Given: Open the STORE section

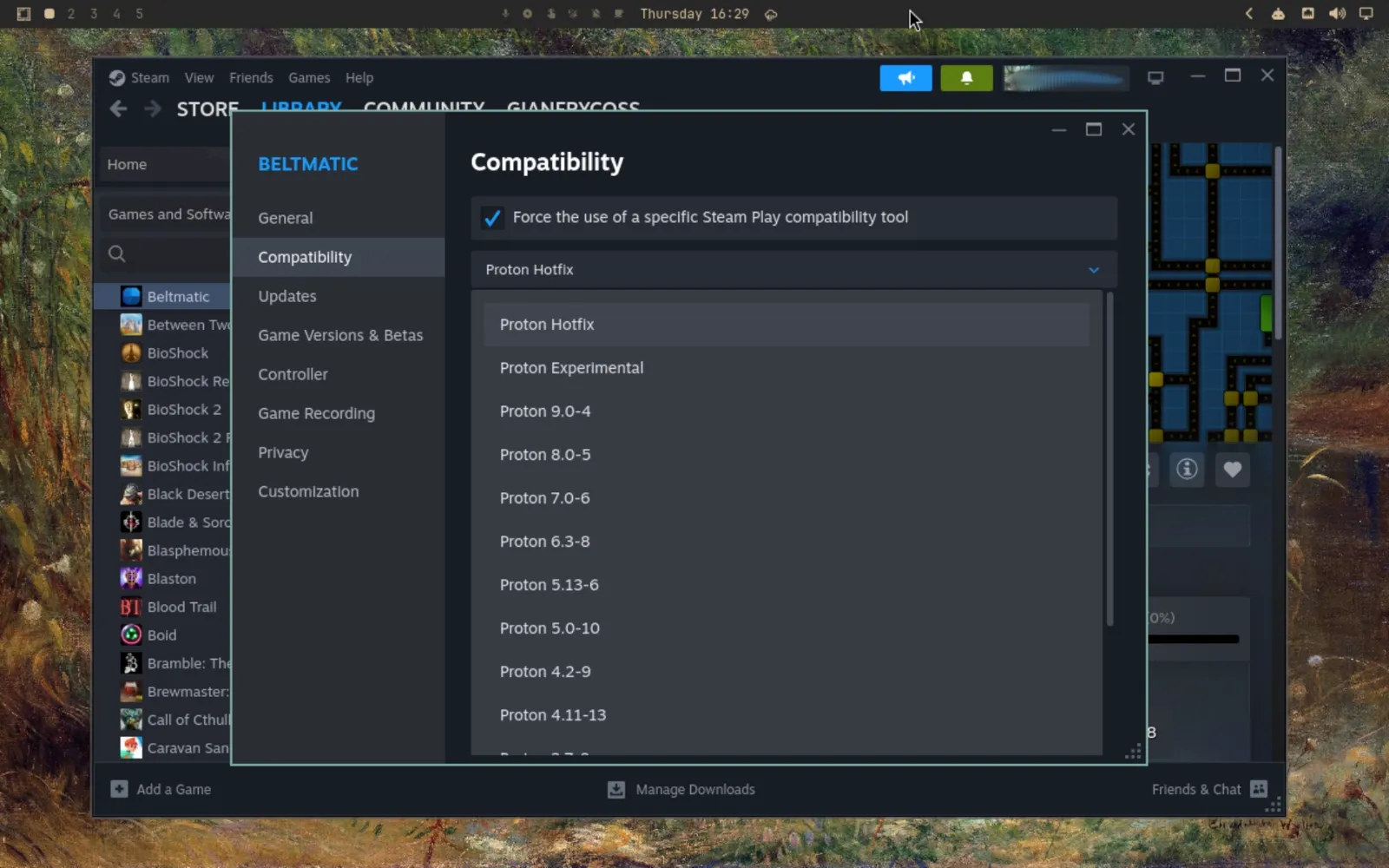Looking at the screenshot, I should [207, 109].
